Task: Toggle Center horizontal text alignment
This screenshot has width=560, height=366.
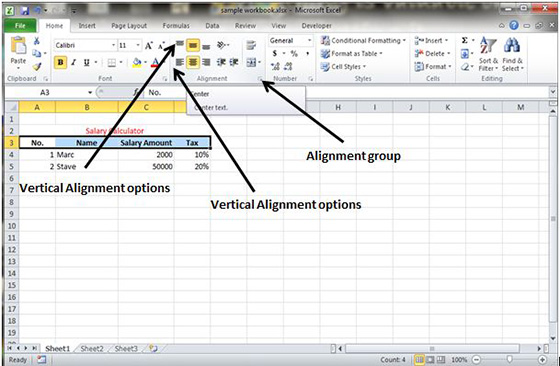Action: click(193, 62)
